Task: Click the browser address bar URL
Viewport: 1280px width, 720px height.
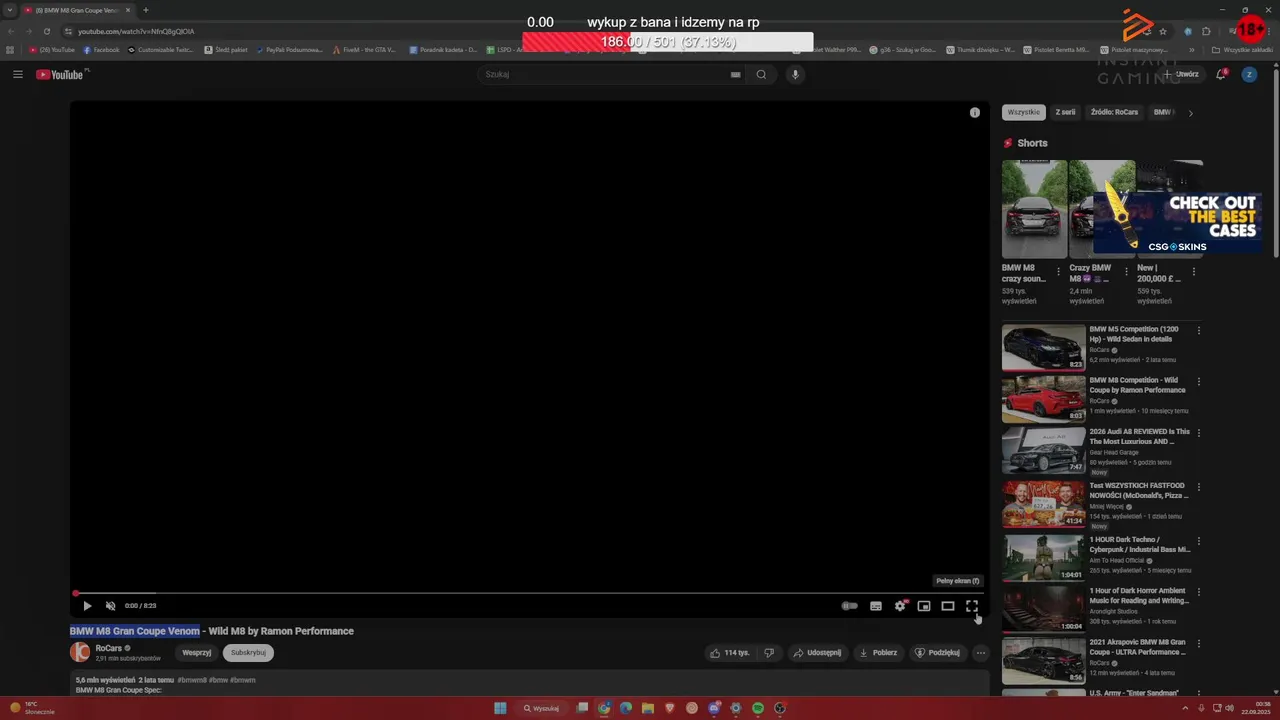Action: 136,31
